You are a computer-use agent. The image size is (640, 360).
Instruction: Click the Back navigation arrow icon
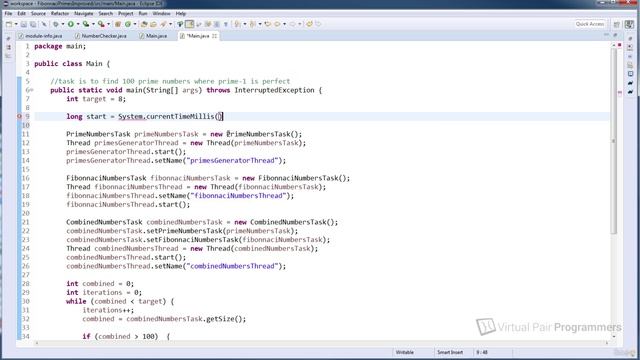click(277, 24)
